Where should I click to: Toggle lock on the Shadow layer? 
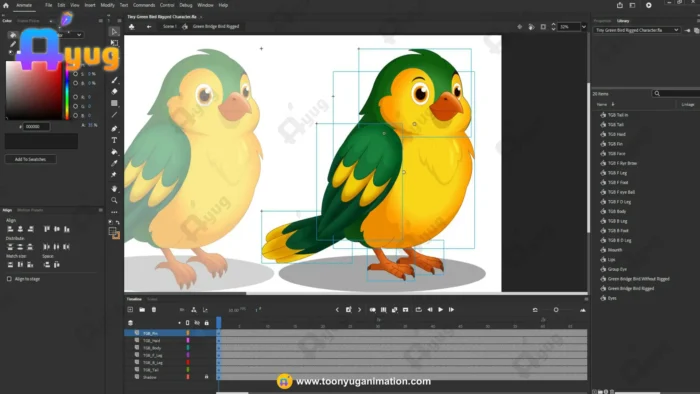pyautogui.click(x=206, y=377)
